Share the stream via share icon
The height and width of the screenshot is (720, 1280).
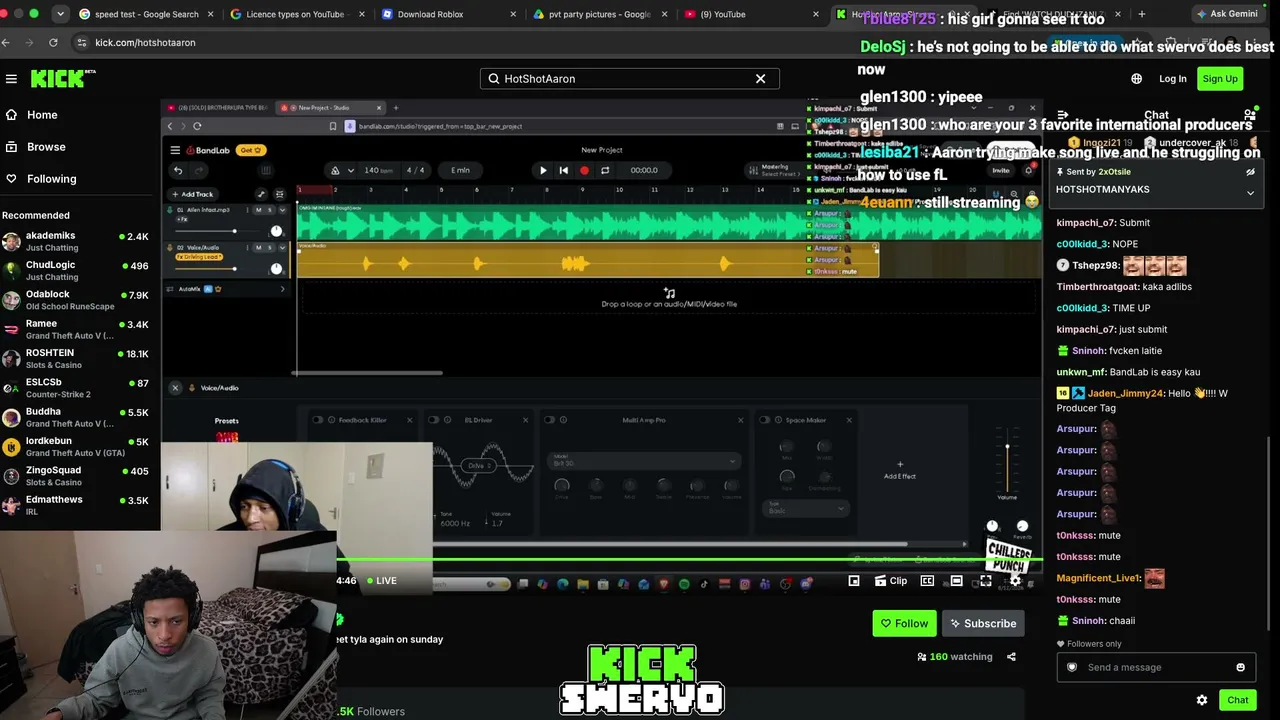point(1011,657)
